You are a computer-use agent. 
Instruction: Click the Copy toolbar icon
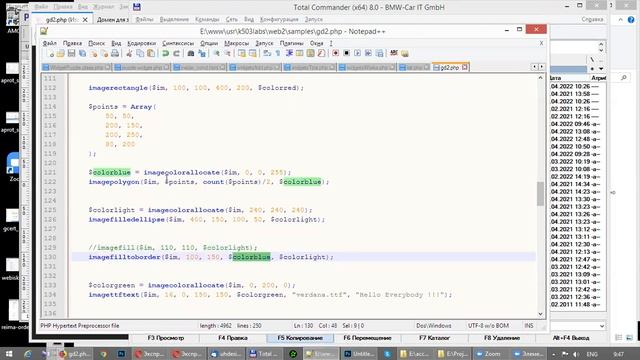click(140, 53)
